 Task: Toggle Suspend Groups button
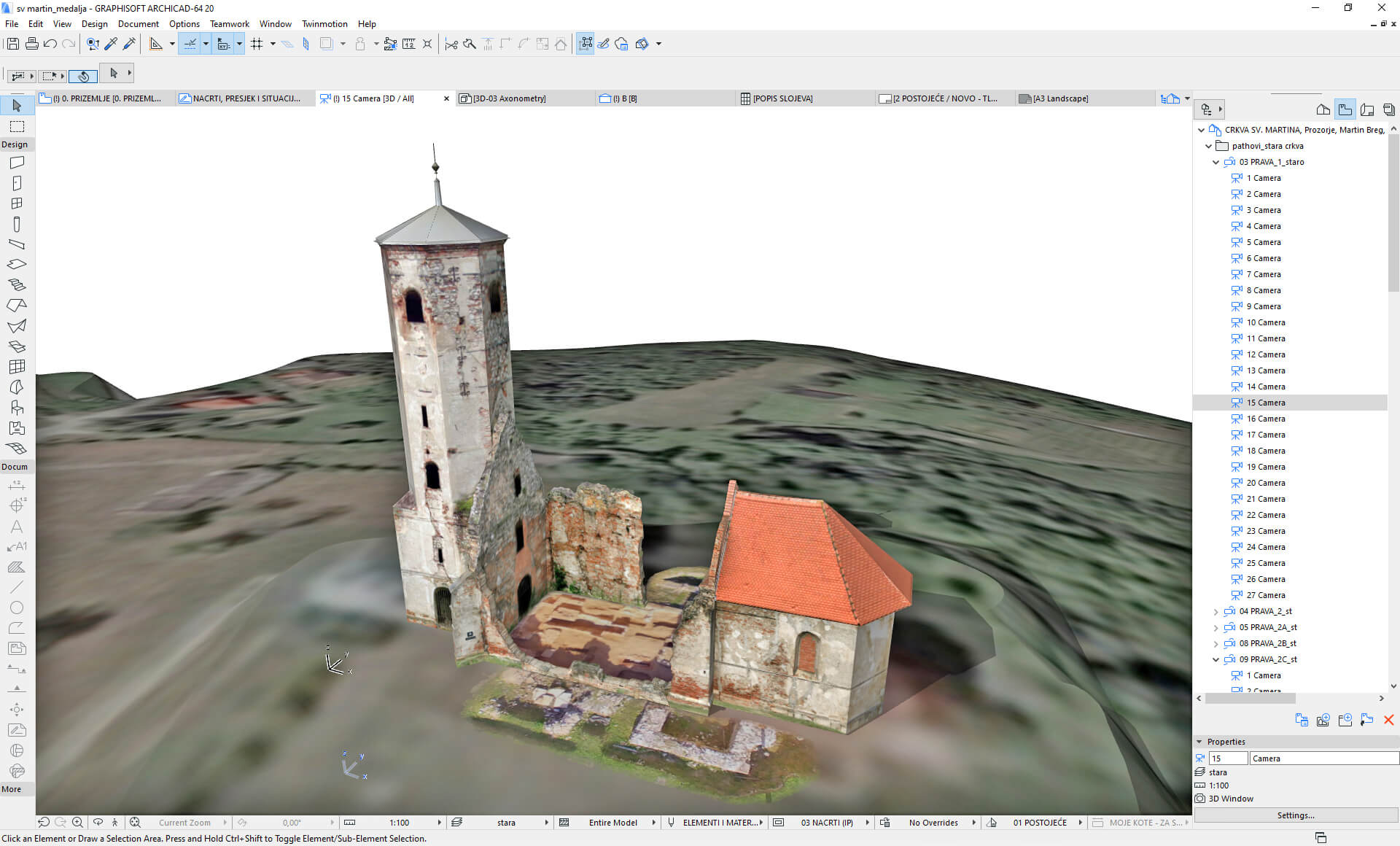click(586, 44)
